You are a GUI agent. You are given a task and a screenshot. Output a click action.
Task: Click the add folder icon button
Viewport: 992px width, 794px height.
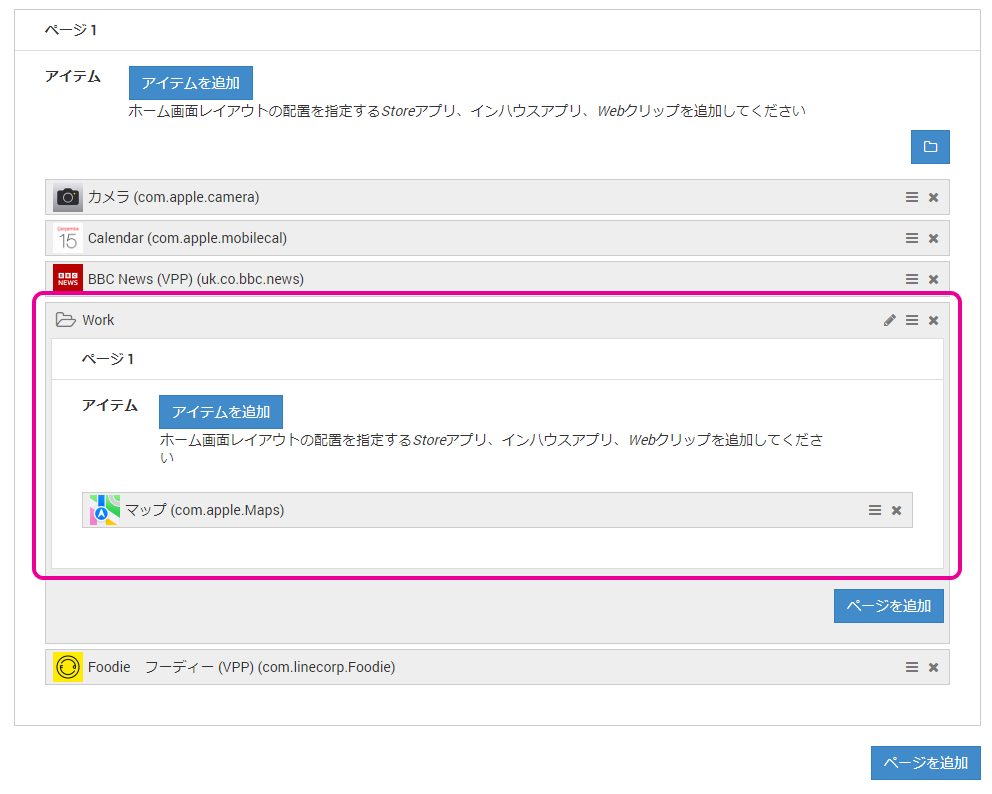click(930, 147)
